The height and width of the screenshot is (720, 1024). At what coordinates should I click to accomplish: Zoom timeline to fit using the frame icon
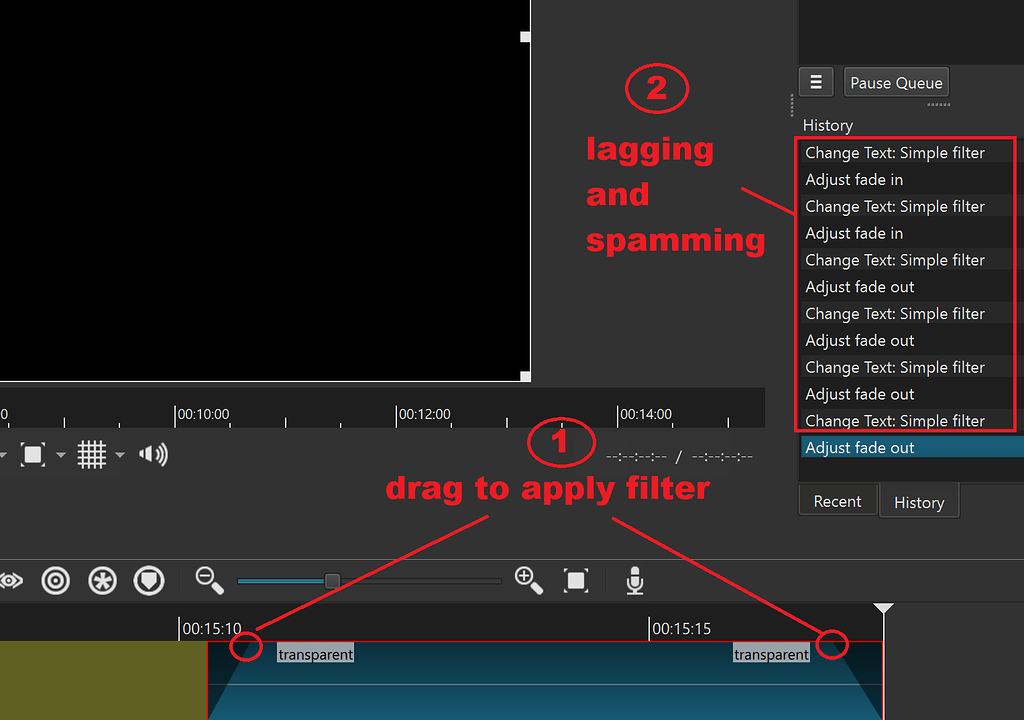(576, 580)
